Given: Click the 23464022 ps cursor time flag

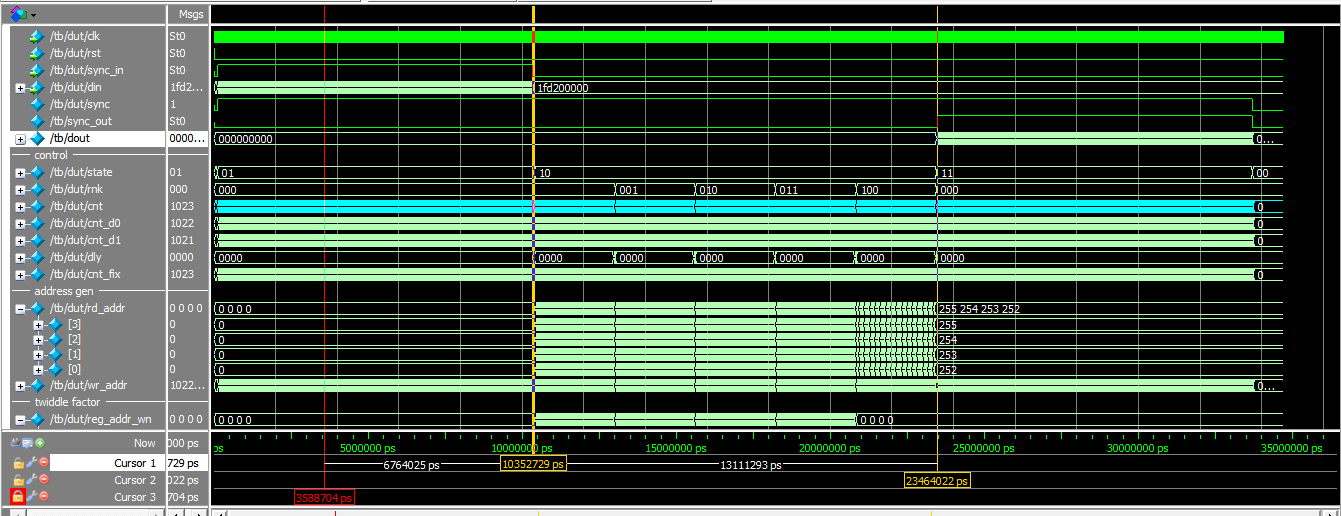Looking at the screenshot, I should point(937,481).
